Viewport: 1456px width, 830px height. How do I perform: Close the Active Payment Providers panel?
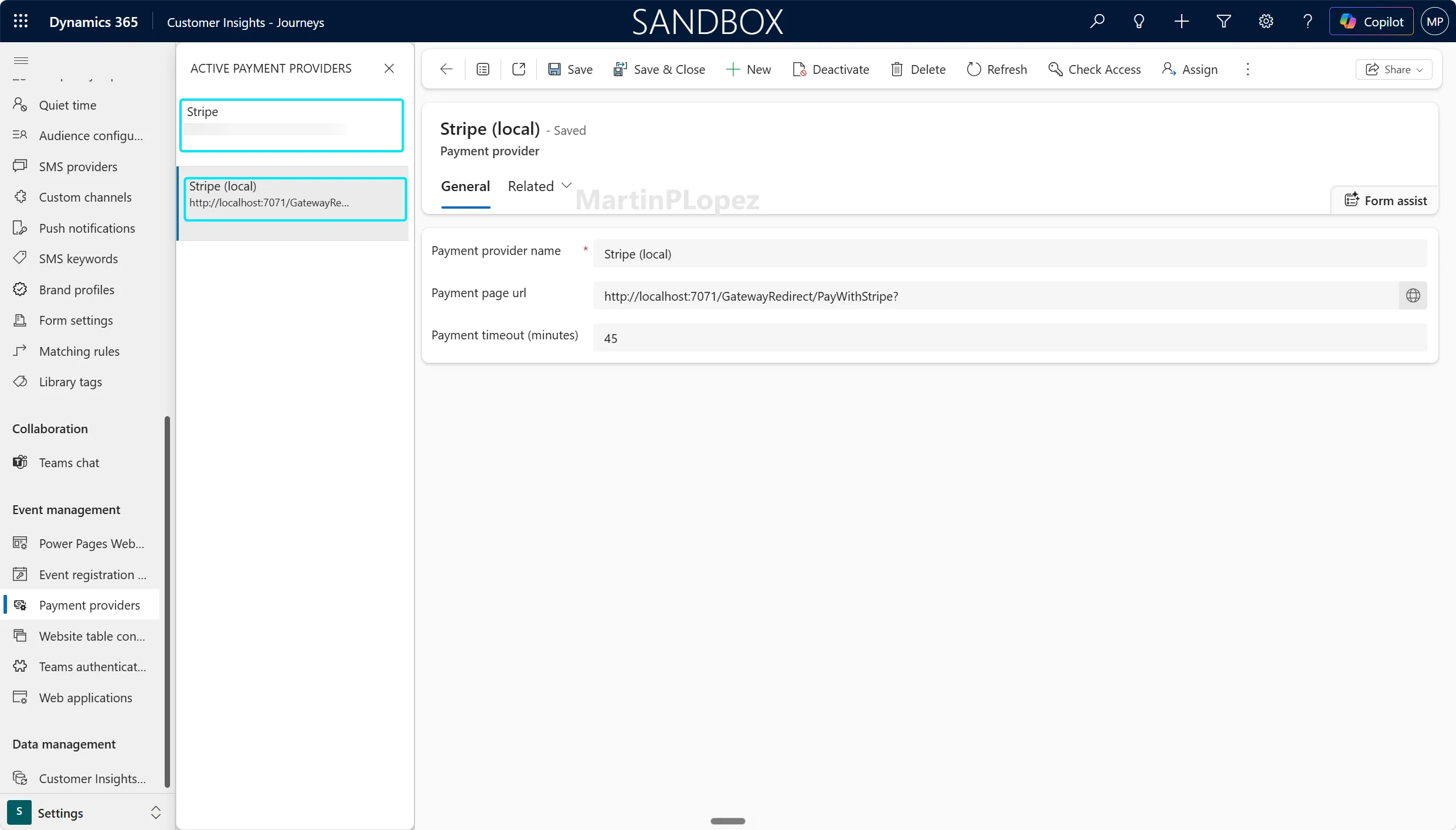point(389,69)
